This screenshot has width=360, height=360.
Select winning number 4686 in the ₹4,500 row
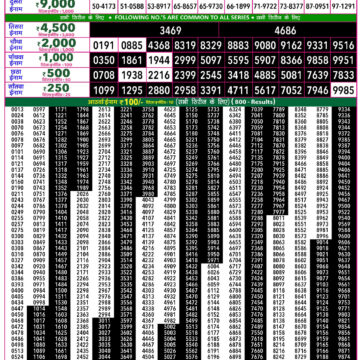pos(285,30)
